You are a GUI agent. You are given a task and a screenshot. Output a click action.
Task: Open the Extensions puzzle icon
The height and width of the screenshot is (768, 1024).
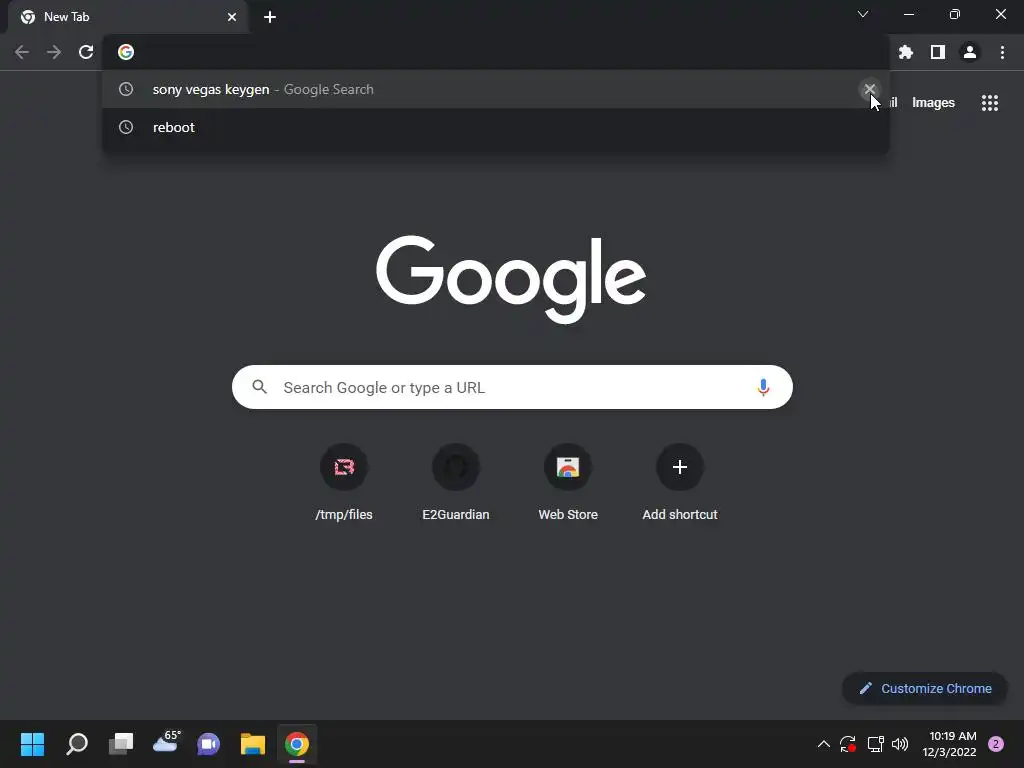coord(905,52)
